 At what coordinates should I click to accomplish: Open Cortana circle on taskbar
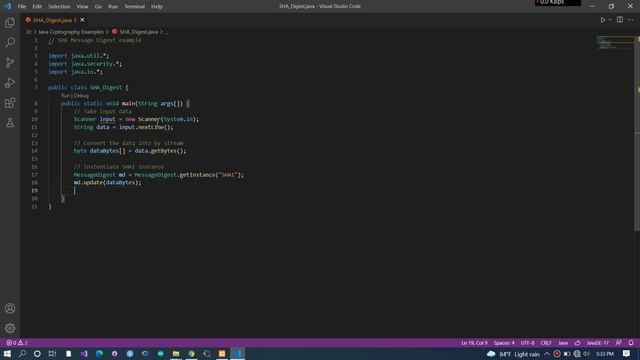click(37, 353)
